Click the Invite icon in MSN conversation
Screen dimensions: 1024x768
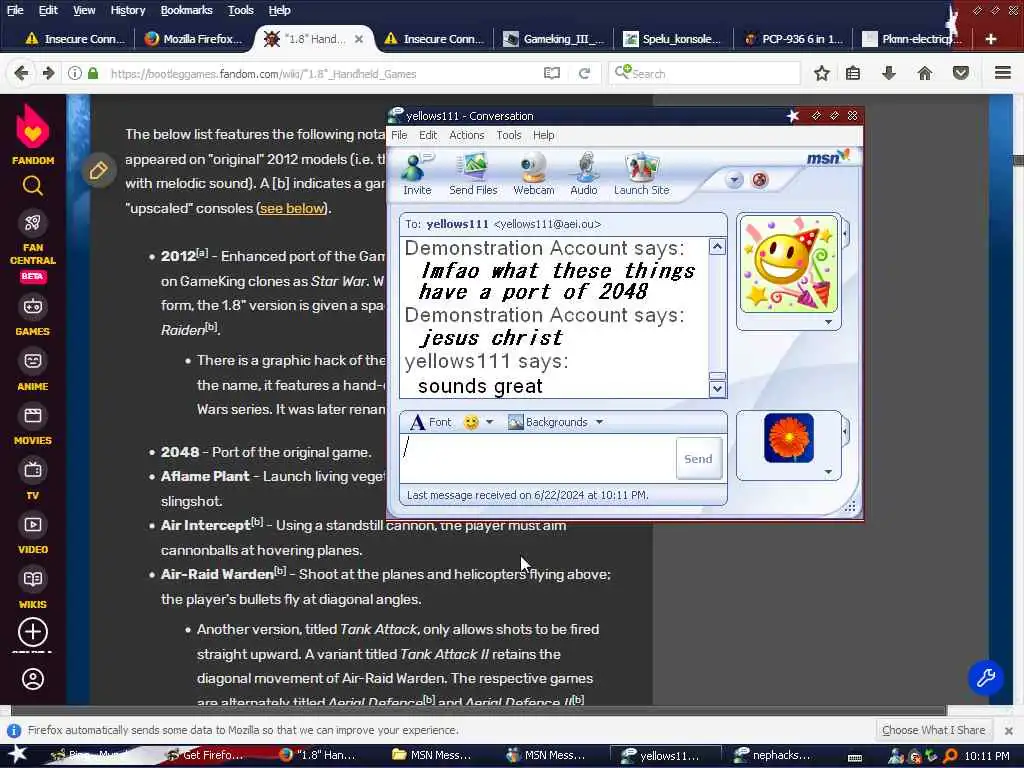point(417,174)
